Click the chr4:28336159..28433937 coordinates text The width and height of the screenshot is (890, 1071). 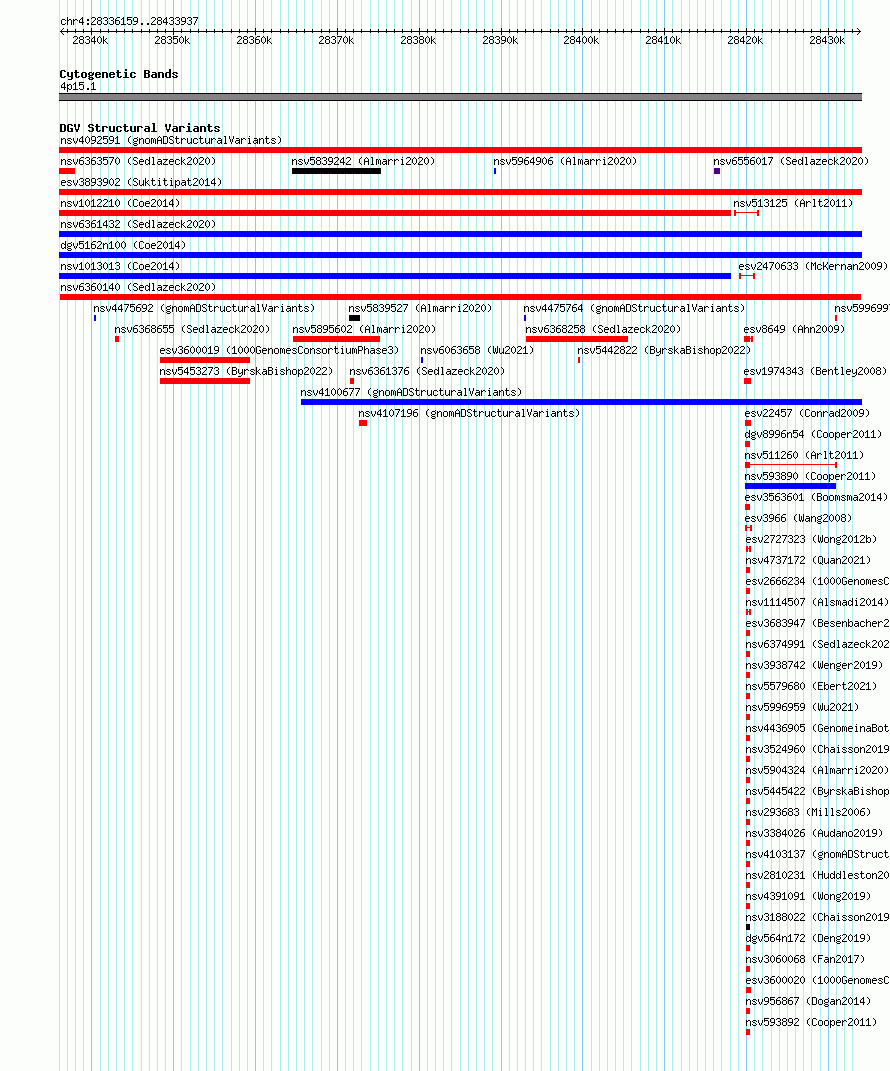pos(129,21)
